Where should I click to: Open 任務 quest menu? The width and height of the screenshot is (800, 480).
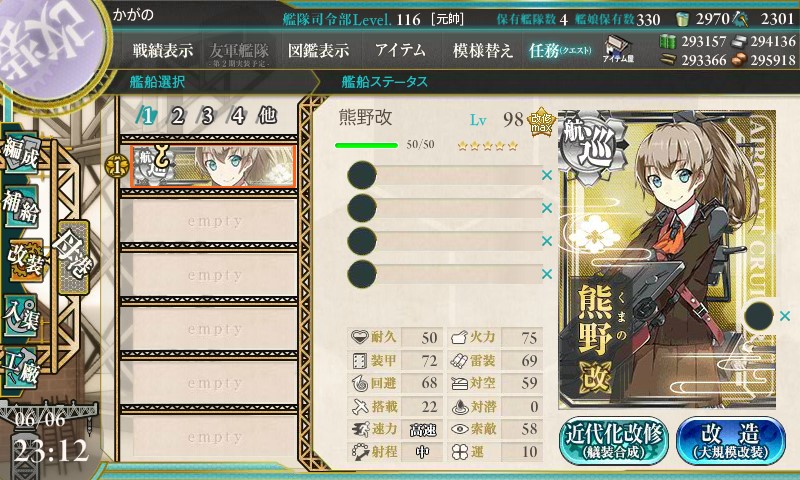click(x=560, y=50)
